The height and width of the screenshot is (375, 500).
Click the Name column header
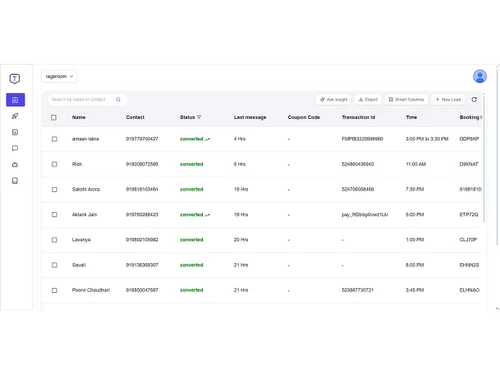point(79,117)
